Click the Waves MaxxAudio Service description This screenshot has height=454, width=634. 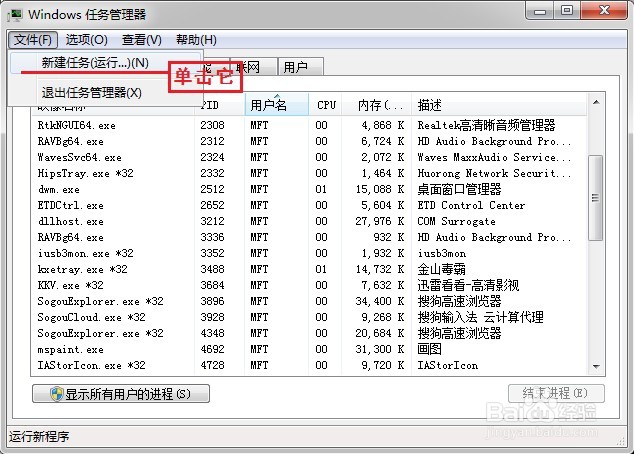point(494,157)
